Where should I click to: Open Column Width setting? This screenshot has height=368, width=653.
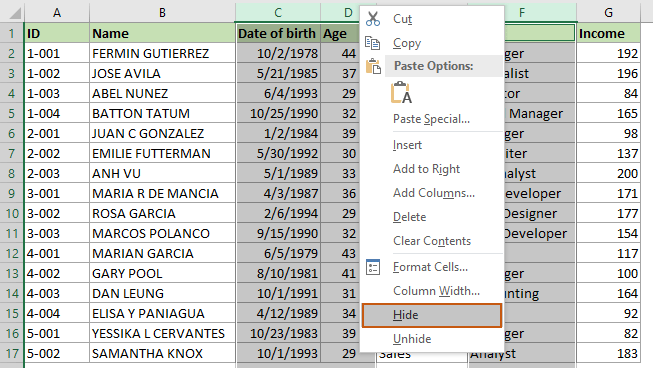coord(432,291)
